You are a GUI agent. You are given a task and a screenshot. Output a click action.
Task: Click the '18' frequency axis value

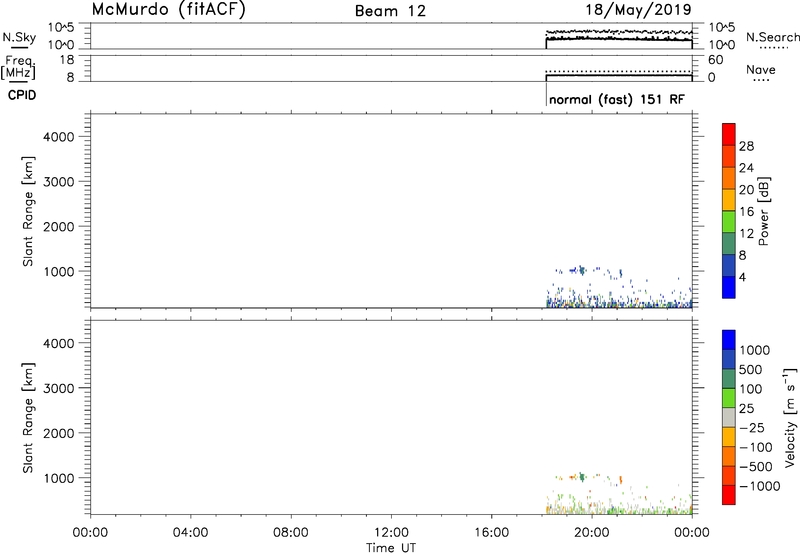click(x=67, y=60)
